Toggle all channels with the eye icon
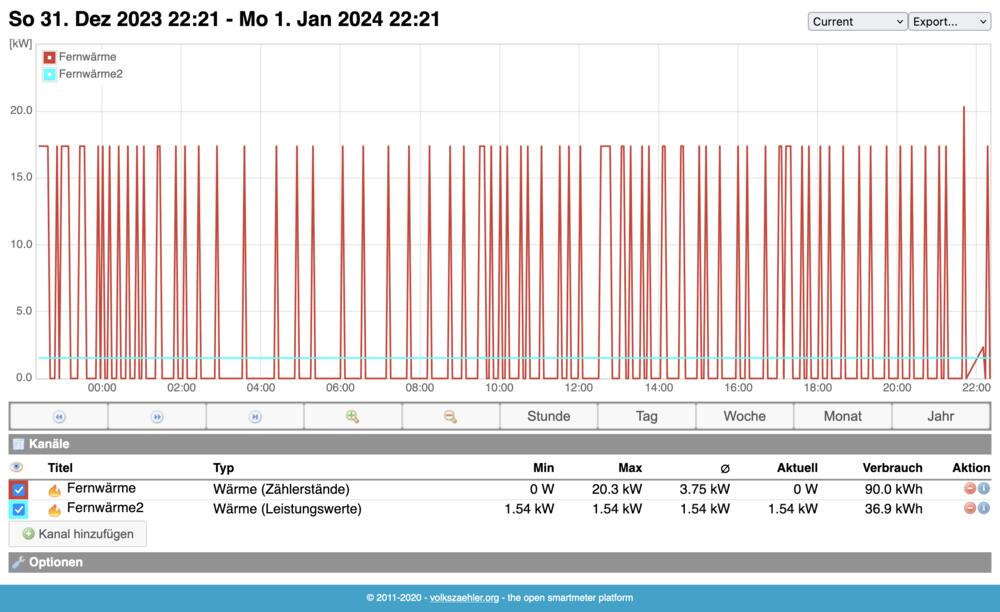Image resolution: width=1000 pixels, height=612 pixels. 16,467
